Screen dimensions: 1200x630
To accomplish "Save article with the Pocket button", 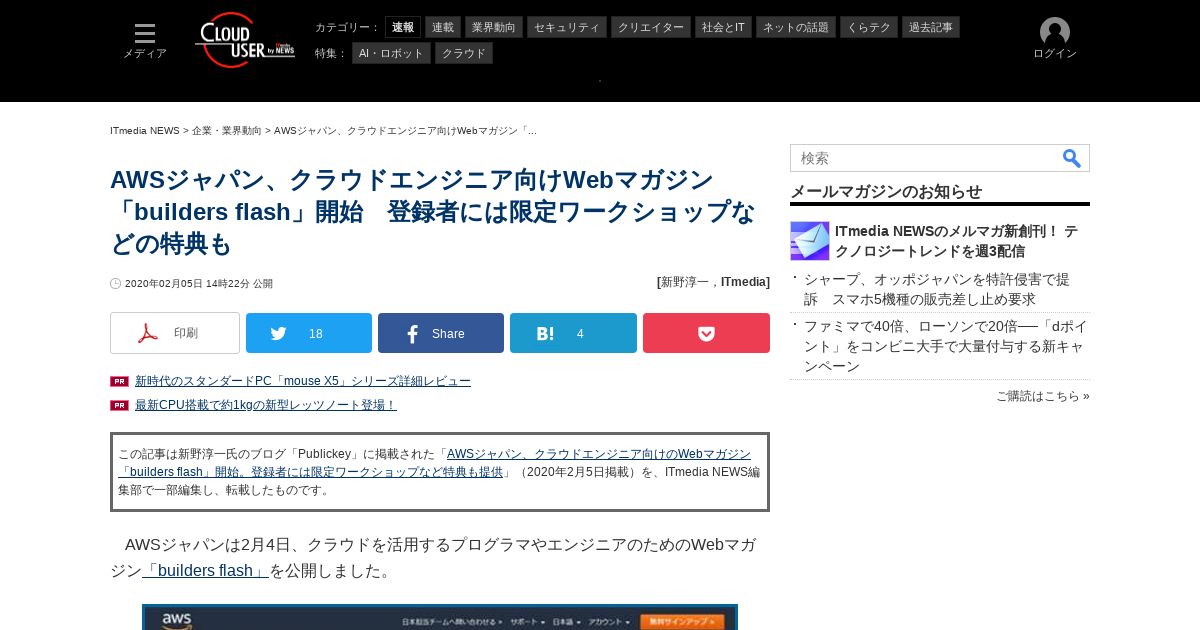I will click(706, 333).
